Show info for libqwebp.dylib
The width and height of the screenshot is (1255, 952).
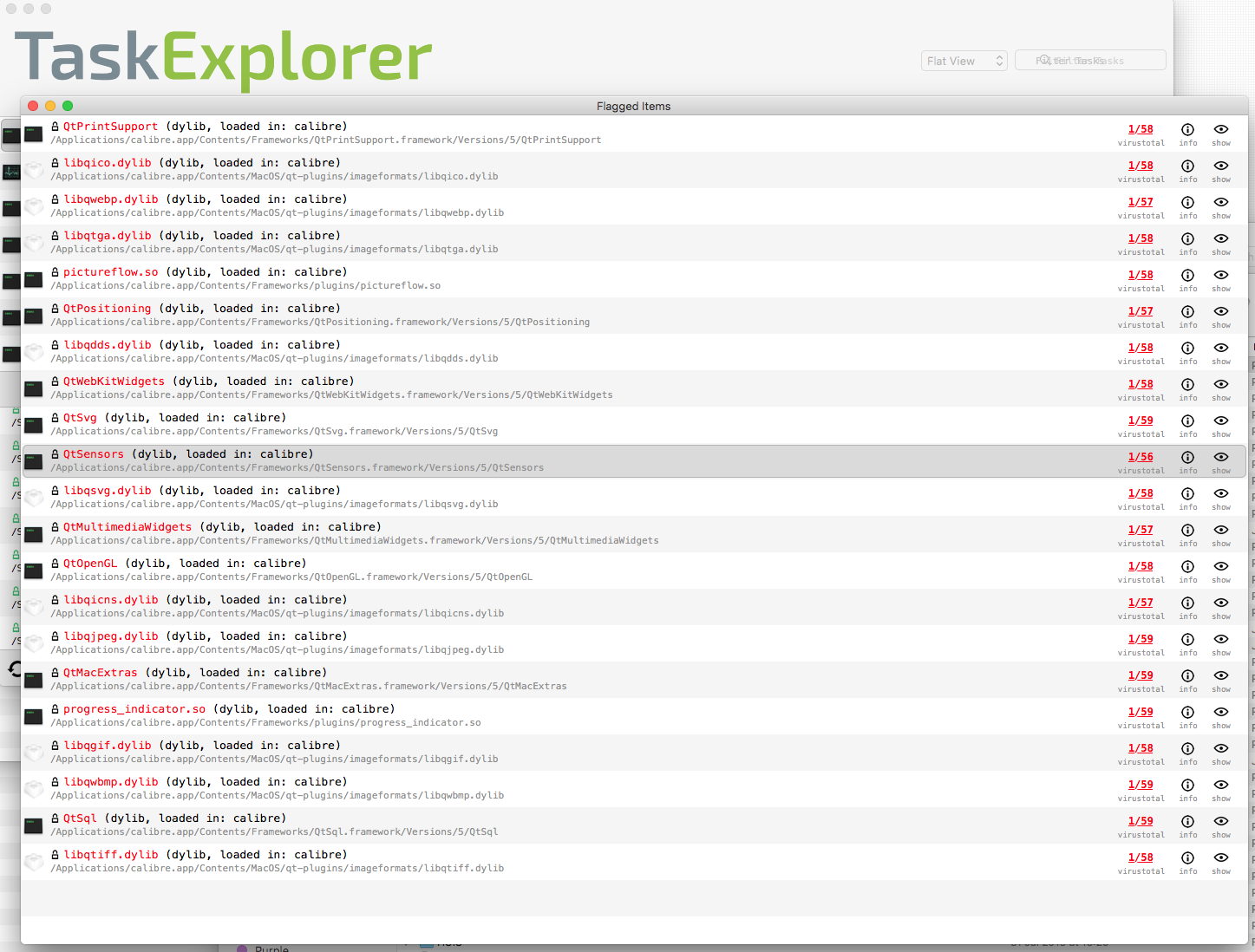1187,202
